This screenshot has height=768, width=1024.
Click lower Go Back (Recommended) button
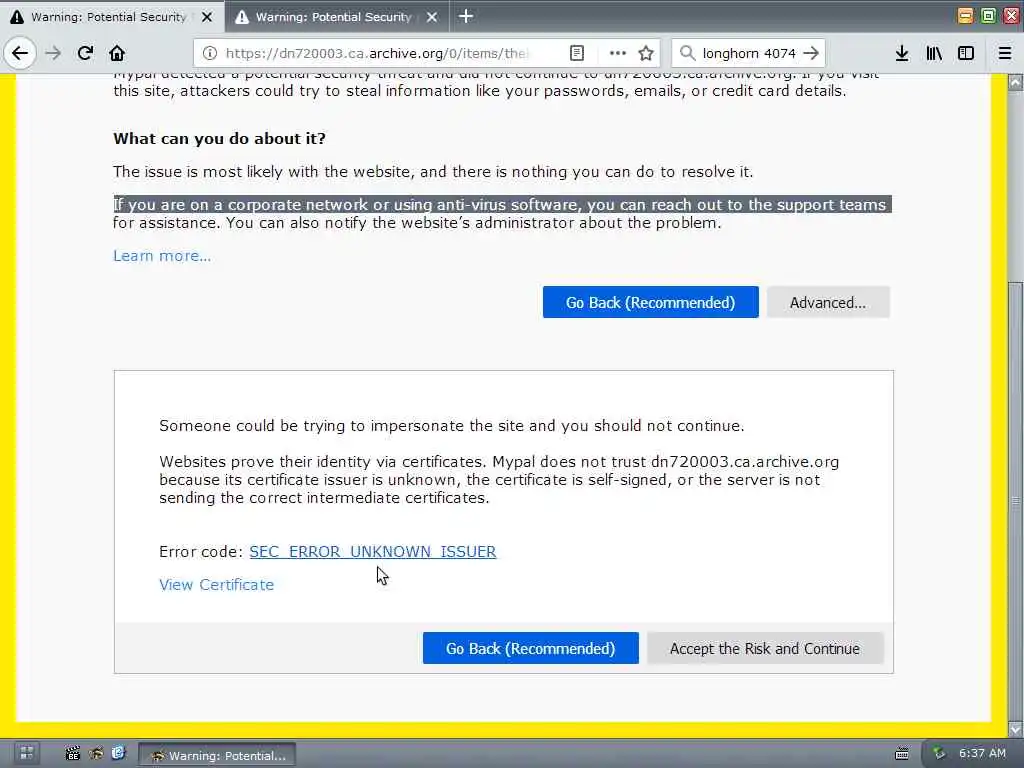531,648
